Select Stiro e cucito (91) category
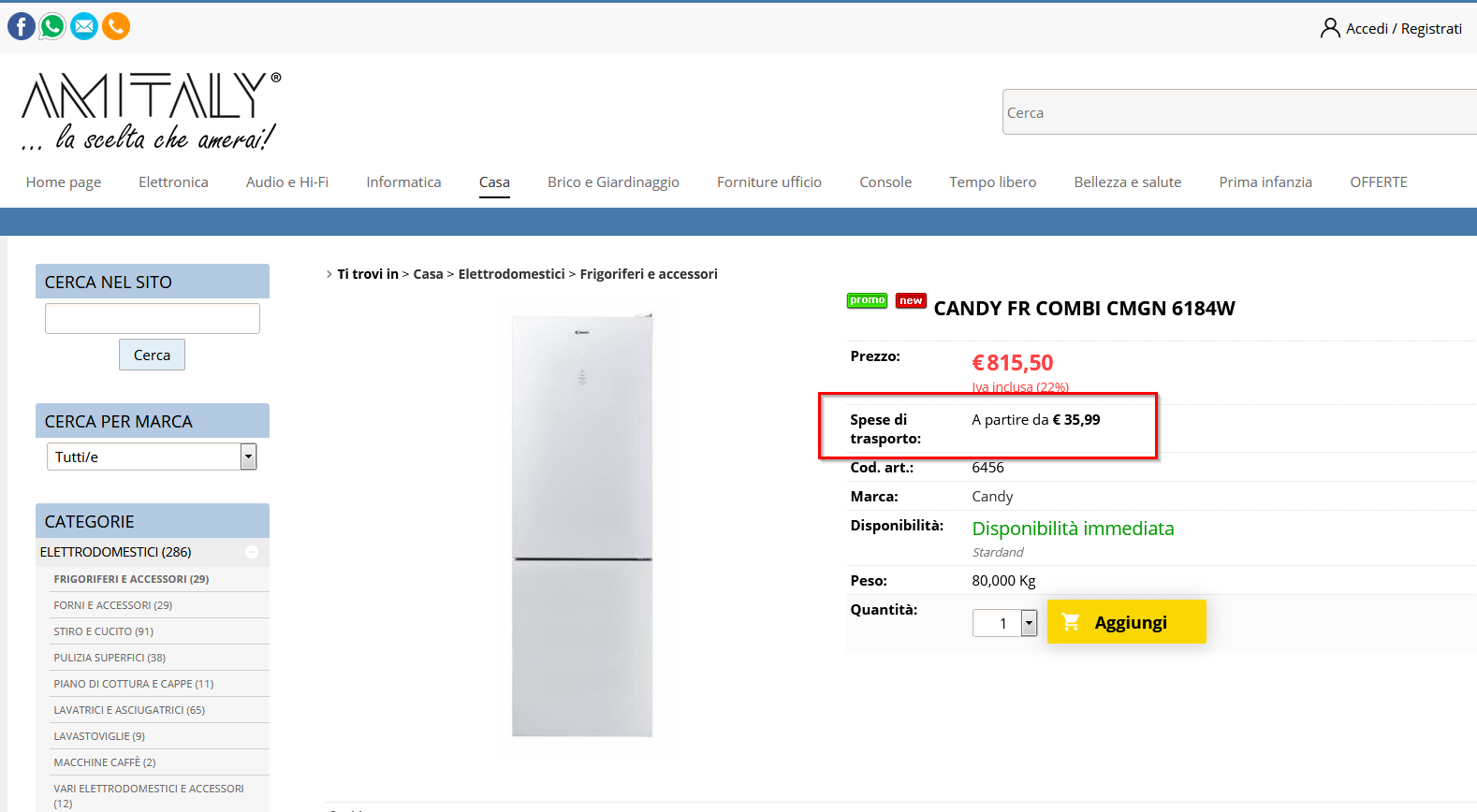Image resolution: width=1477 pixels, height=812 pixels. coord(104,631)
